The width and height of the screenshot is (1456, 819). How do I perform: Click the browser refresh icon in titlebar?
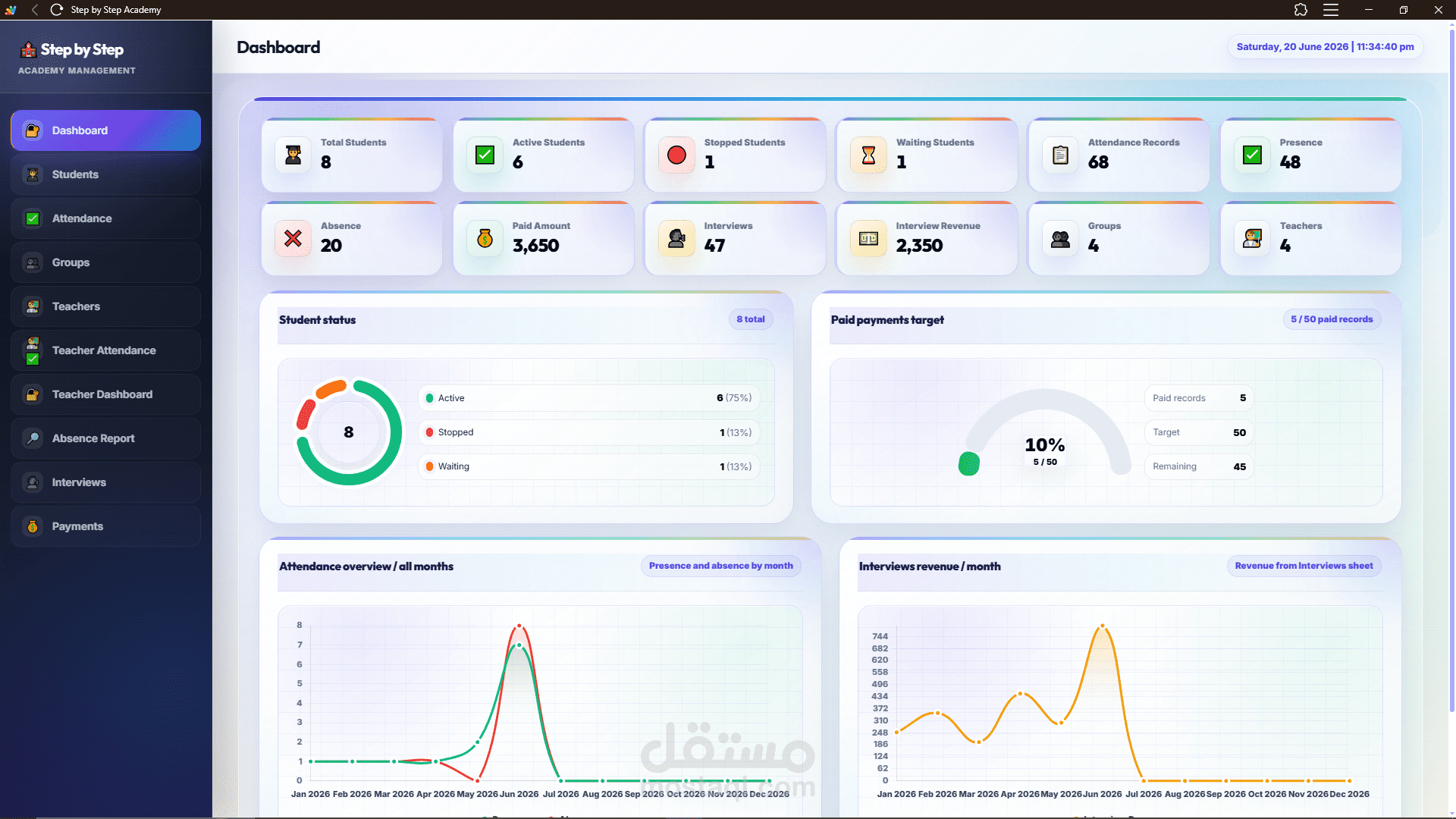[57, 10]
